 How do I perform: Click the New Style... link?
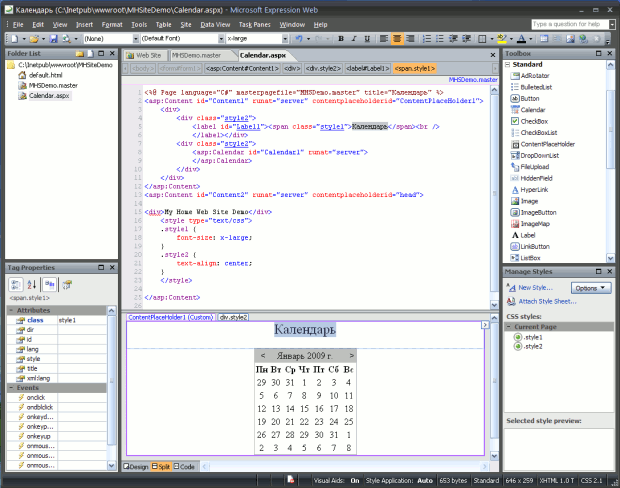pos(536,287)
